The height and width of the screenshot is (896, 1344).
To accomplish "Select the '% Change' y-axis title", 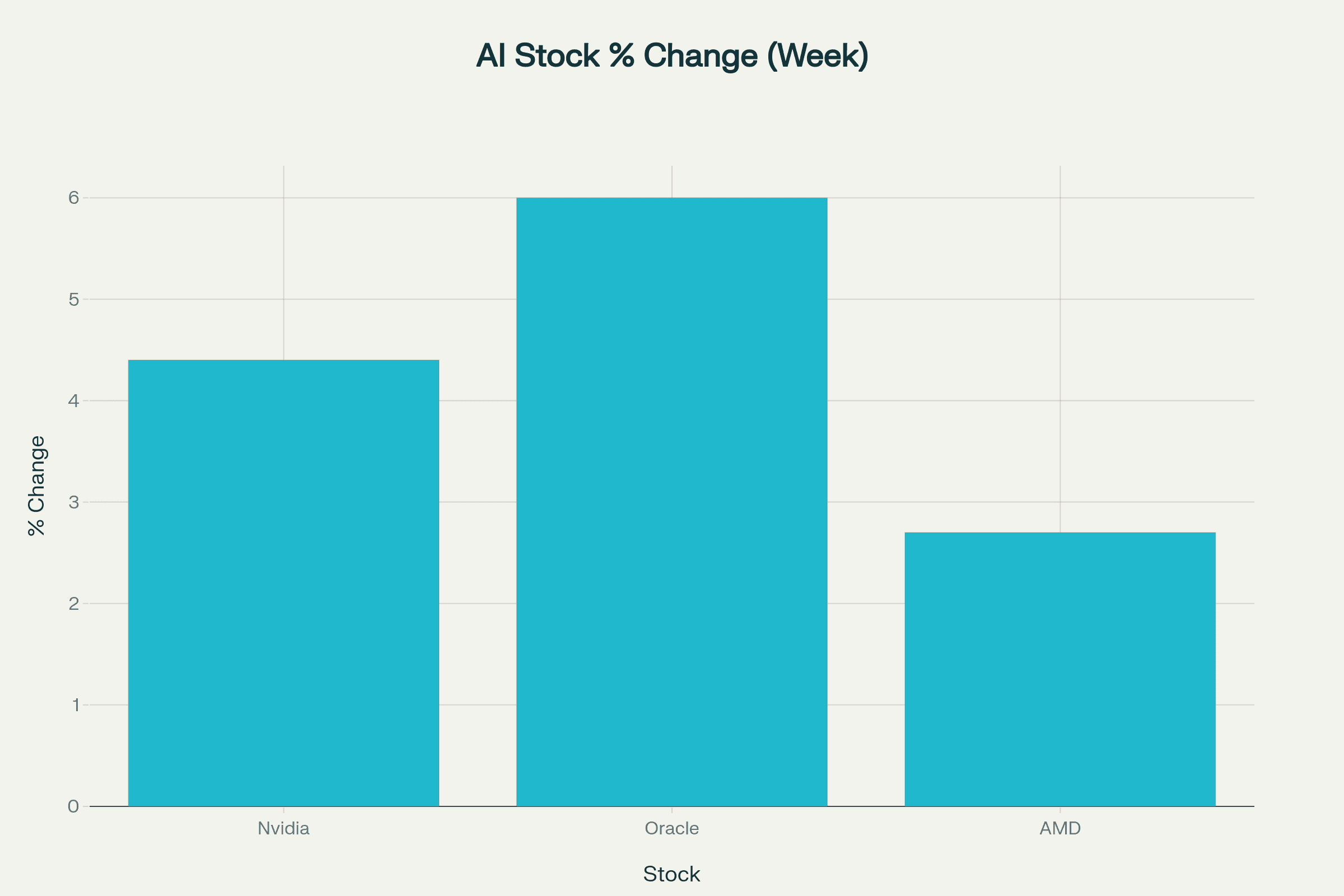I will pos(36,486).
